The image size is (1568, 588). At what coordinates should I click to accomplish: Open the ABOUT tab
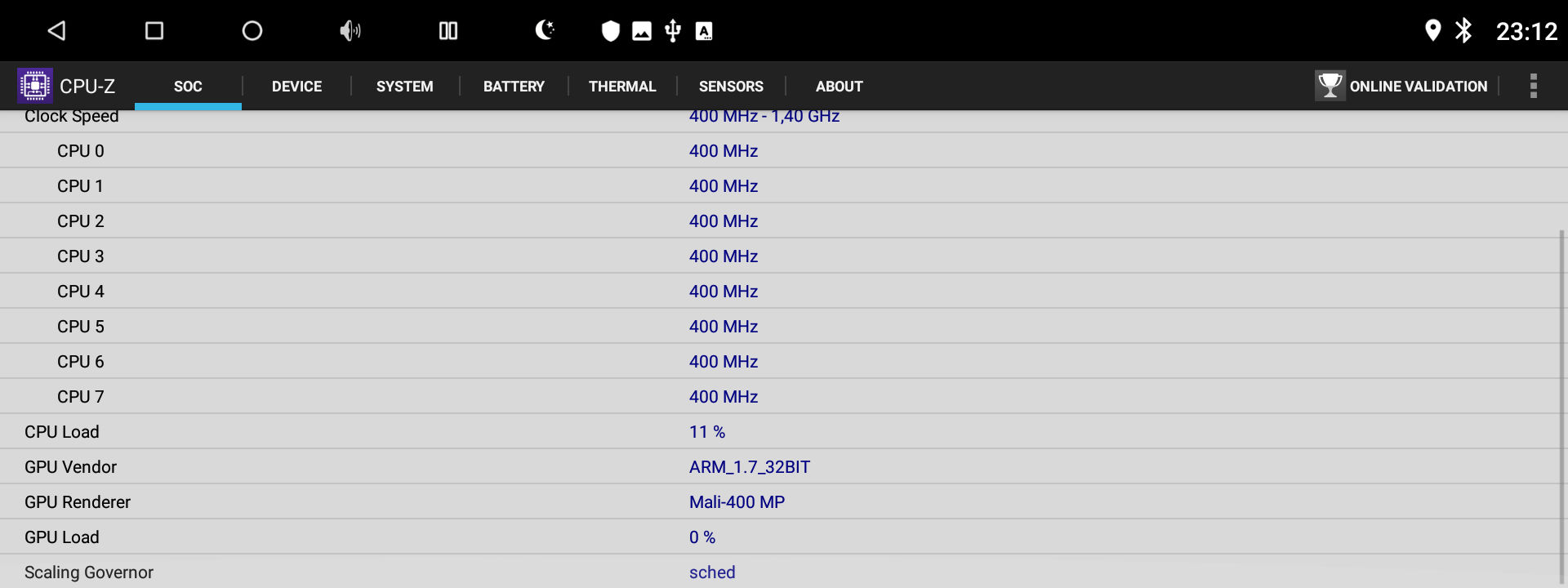tap(840, 86)
